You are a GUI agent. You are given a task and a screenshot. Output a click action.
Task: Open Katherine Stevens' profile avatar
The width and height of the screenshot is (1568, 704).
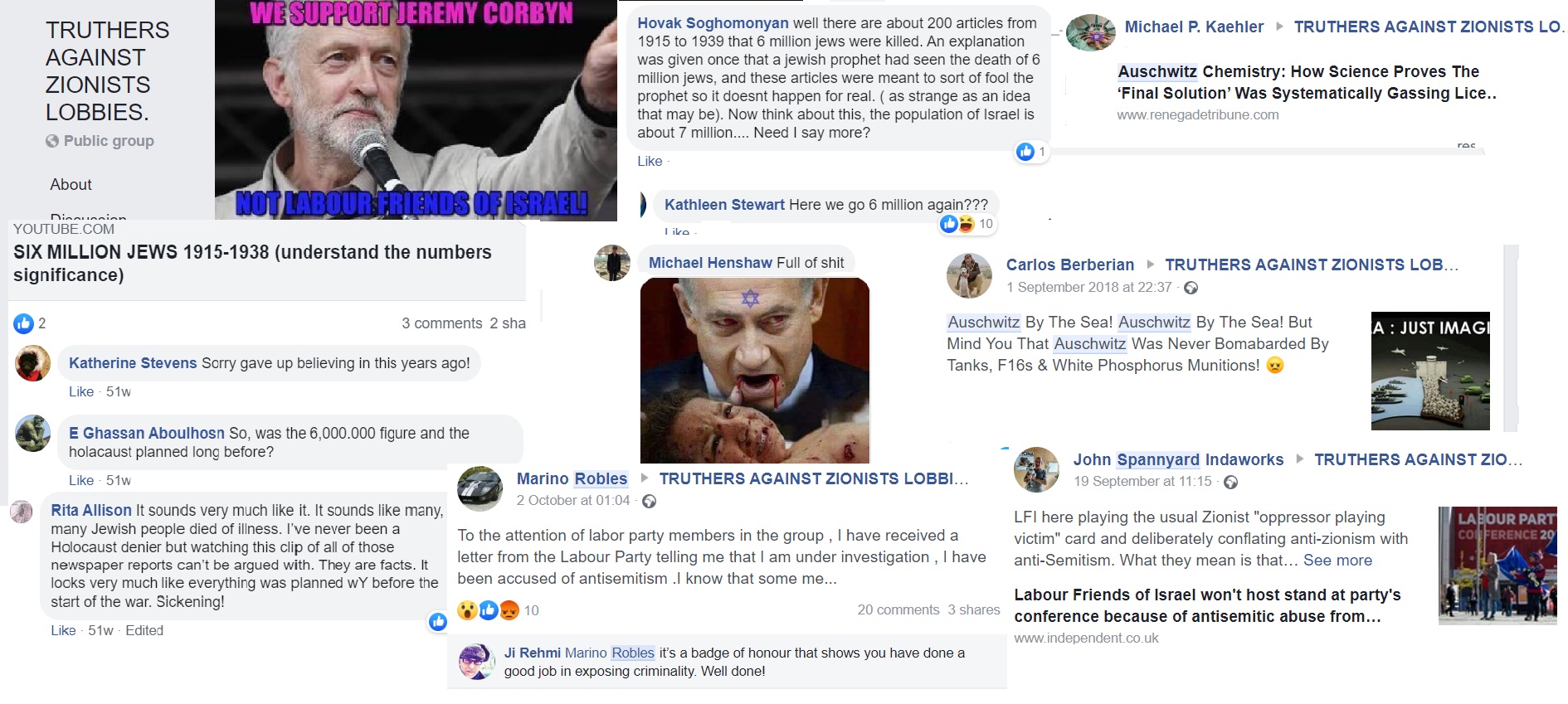[33, 363]
